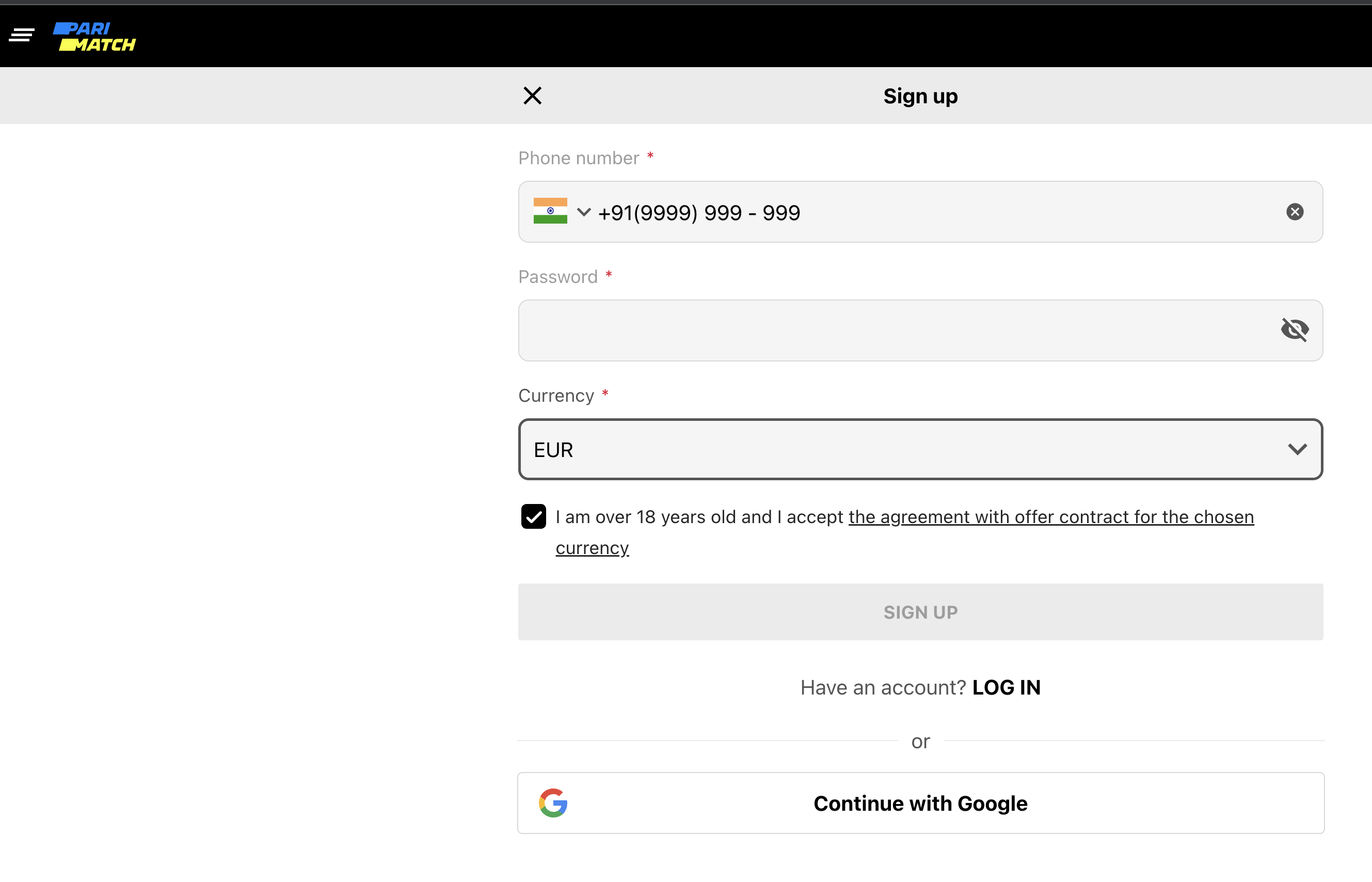Image resolution: width=1372 pixels, height=882 pixels.
Task: Click the Password field label
Action: pos(557,277)
